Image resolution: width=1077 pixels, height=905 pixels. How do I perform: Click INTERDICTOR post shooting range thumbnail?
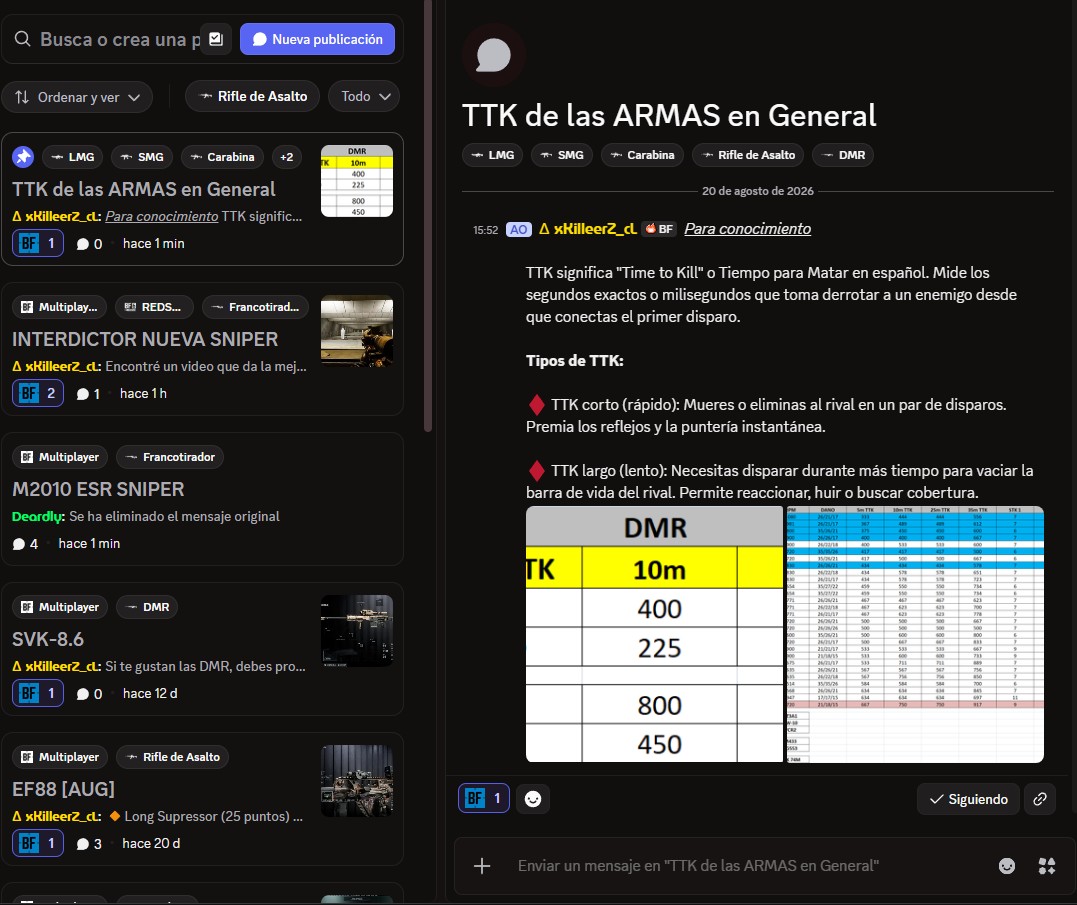pyautogui.click(x=357, y=332)
